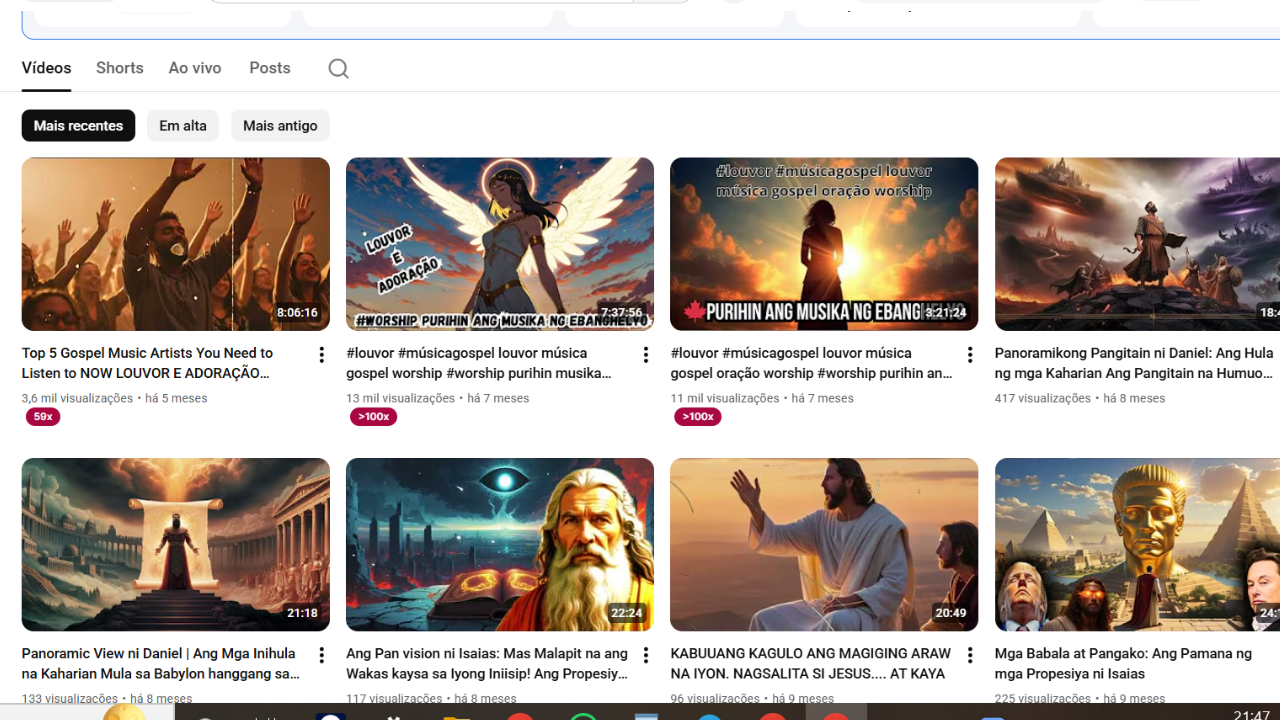
Task: Click >100x badge below 13 mil visualizações video
Action: (x=373, y=417)
